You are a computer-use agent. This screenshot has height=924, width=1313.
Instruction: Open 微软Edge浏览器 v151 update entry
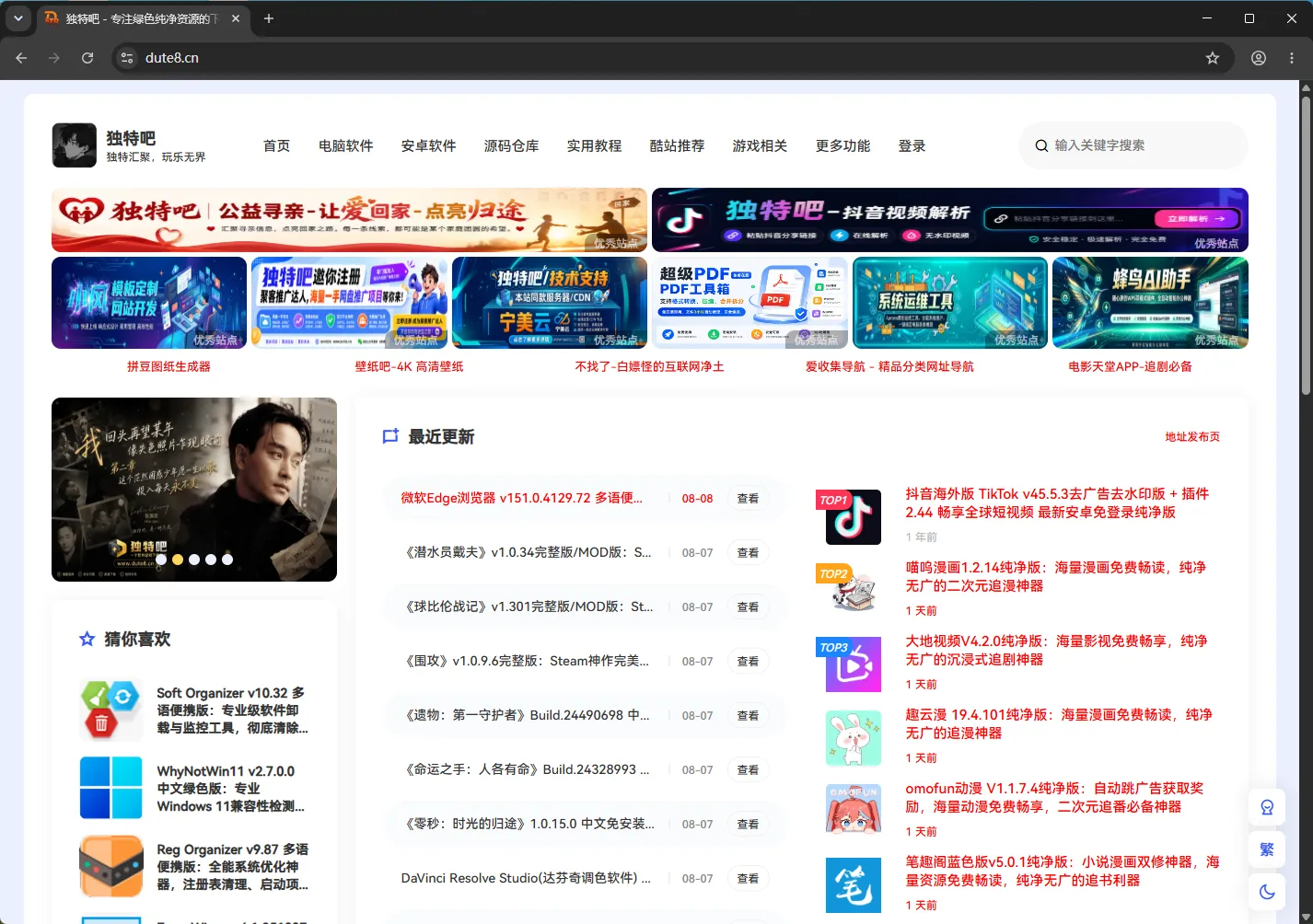(521, 498)
